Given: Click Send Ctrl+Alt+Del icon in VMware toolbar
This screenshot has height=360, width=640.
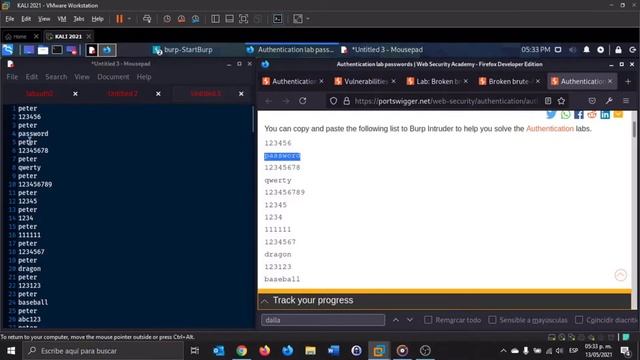Looking at the screenshot, I should click(147, 19).
